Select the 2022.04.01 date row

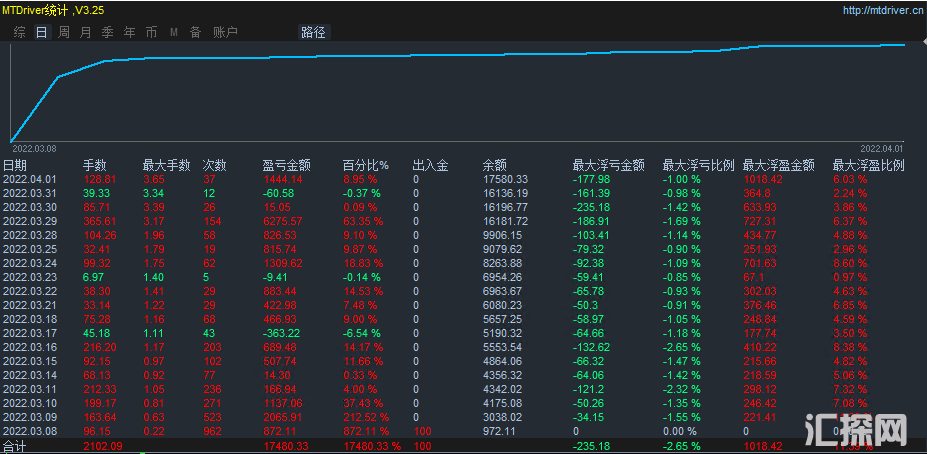coord(30,179)
